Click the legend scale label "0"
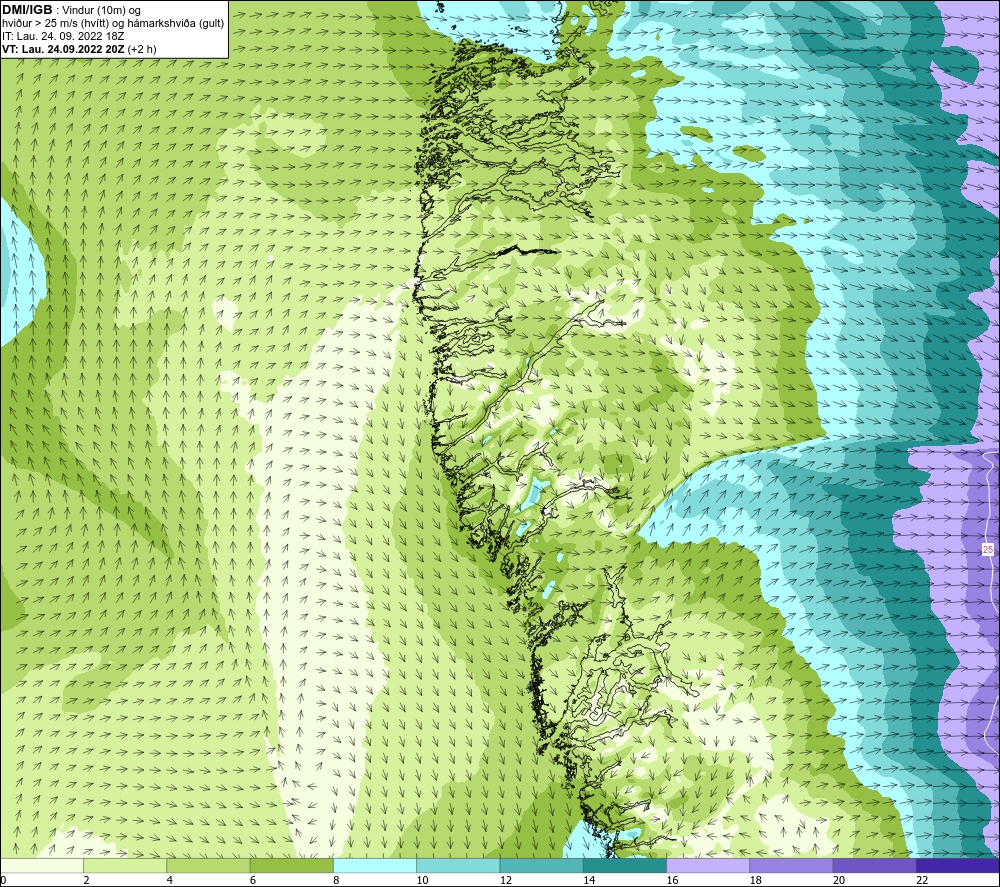This screenshot has height=887, width=1000. tap(3, 880)
